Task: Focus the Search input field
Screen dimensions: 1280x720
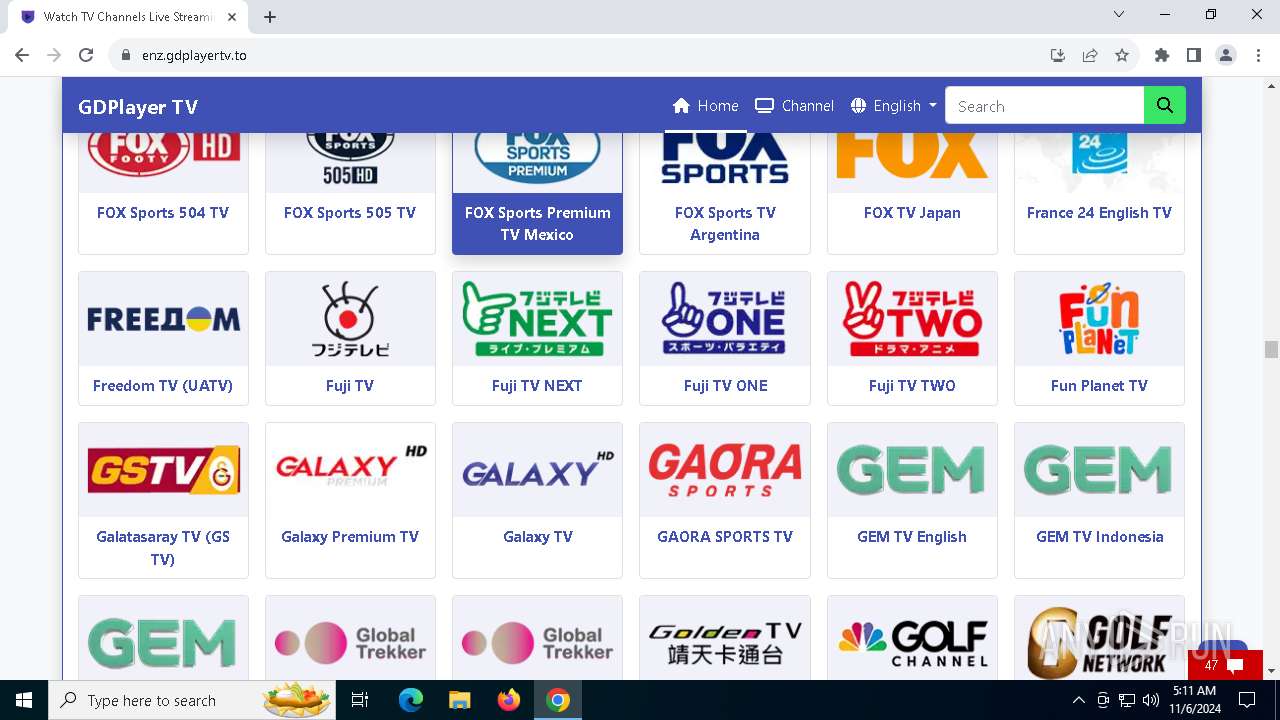Action: 1044,106
